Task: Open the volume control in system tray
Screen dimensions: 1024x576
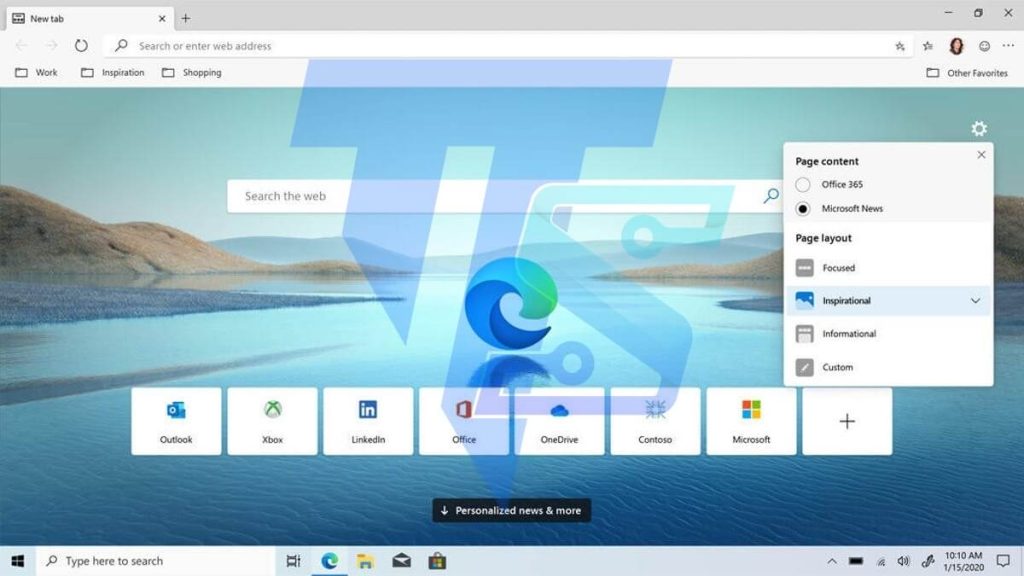Action: point(904,561)
